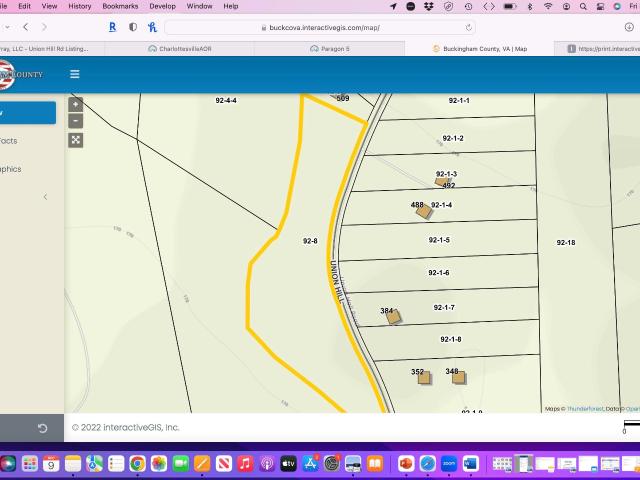This screenshot has height=480, width=640.
Task: Open the hamburger menu in the blue header
Action: (75, 74)
